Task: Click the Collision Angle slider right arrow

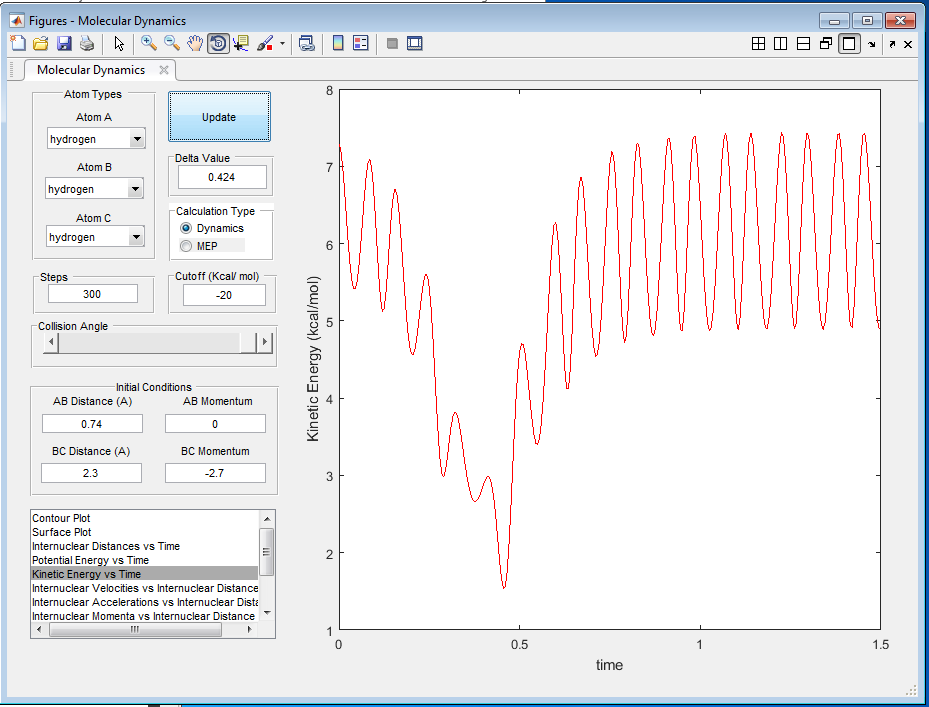Action: [x=265, y=342]
